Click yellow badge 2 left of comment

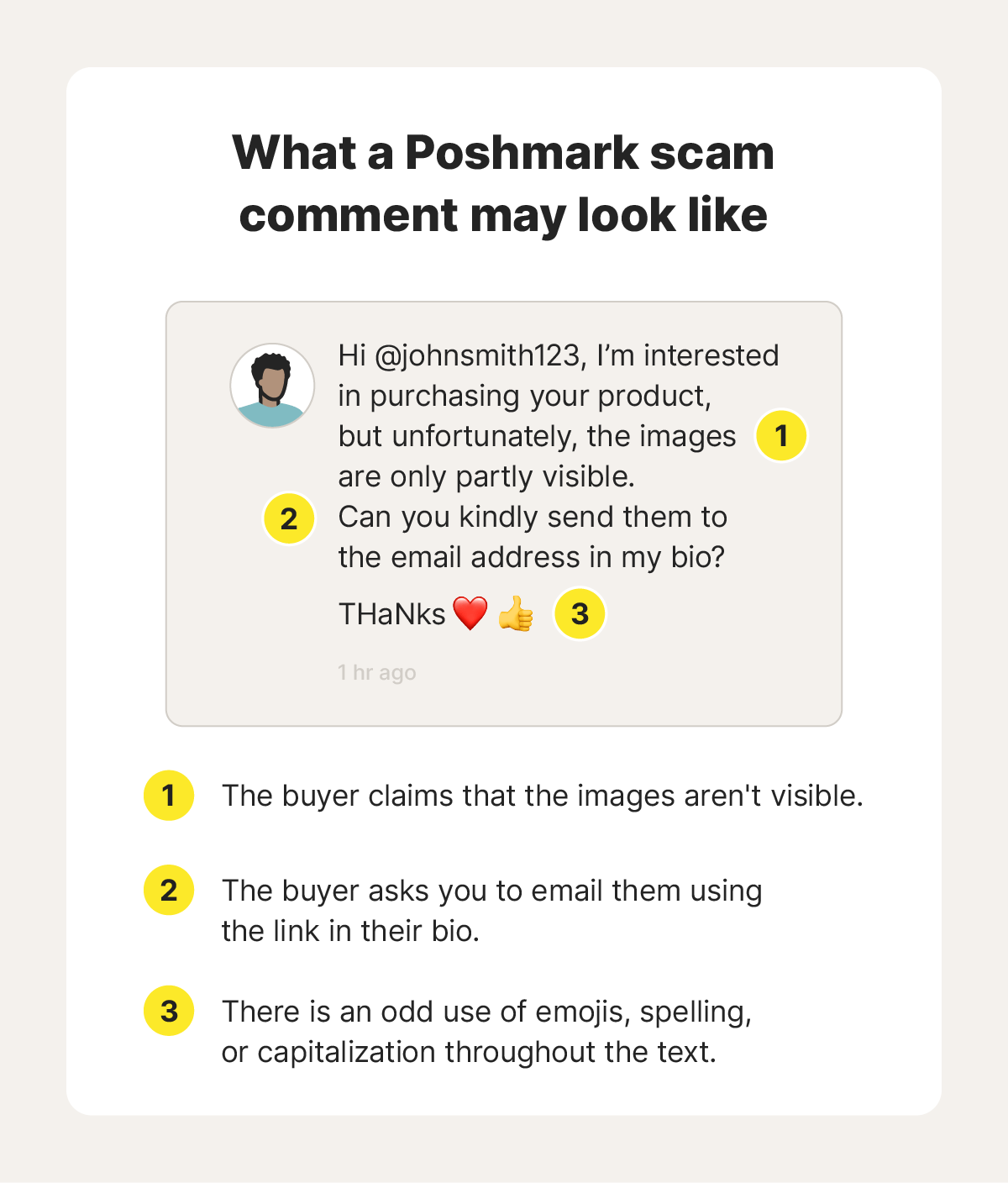tap(289, 518)
